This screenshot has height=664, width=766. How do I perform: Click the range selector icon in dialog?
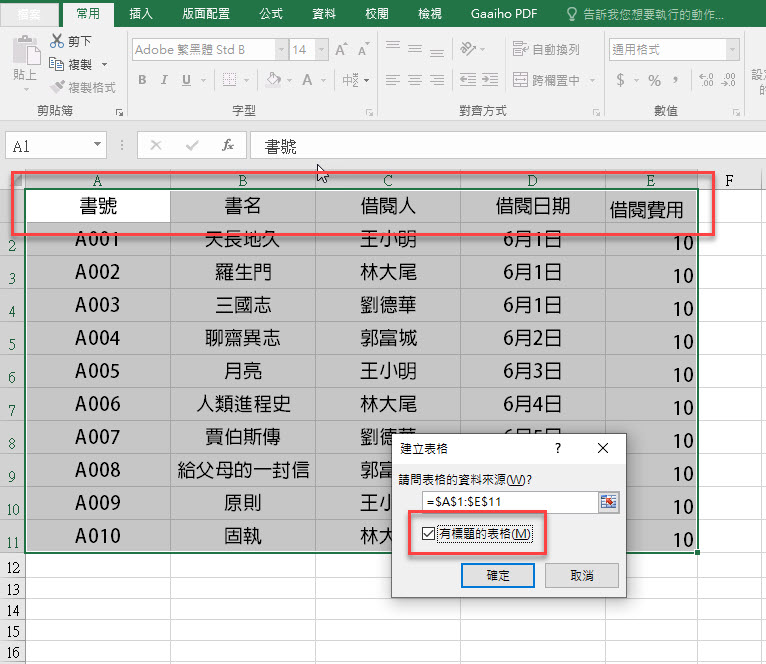tap(608, 502)
